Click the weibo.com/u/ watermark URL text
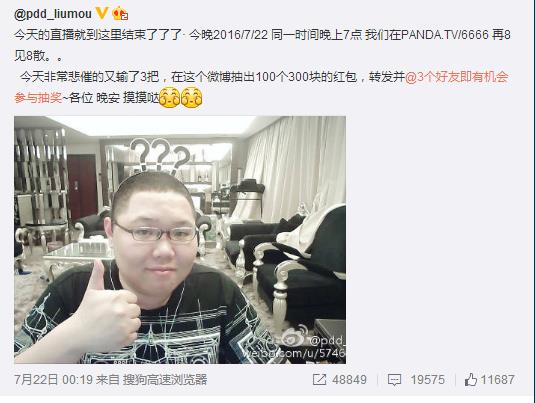The width and height of the screenshot is (535, 403). coord(294,353)
